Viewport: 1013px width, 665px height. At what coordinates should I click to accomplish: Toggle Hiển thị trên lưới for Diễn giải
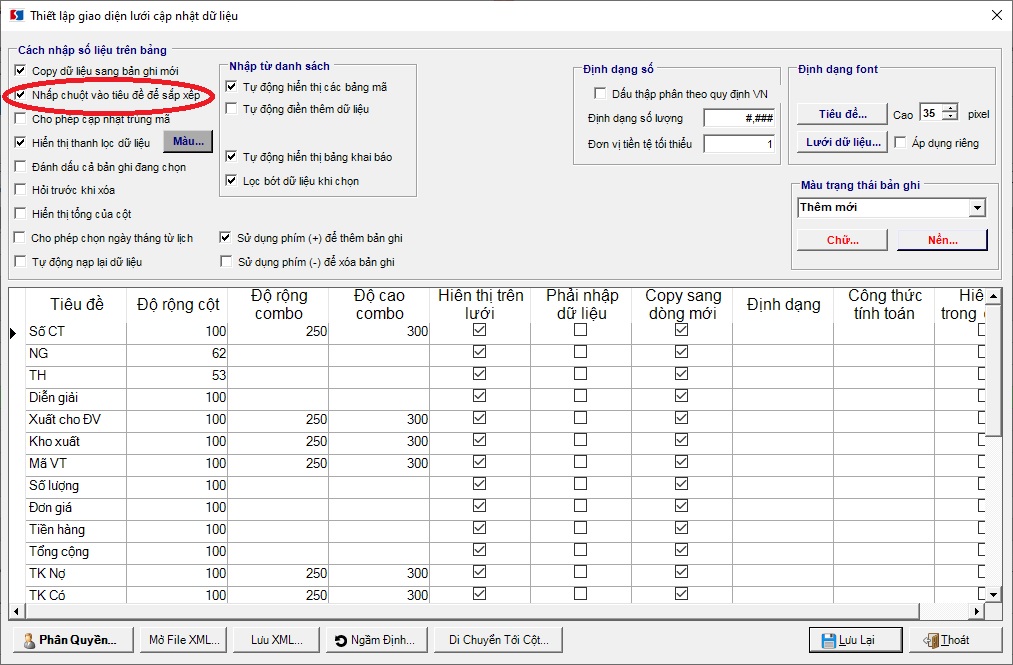pyautogui.click(x=479, y=396)
